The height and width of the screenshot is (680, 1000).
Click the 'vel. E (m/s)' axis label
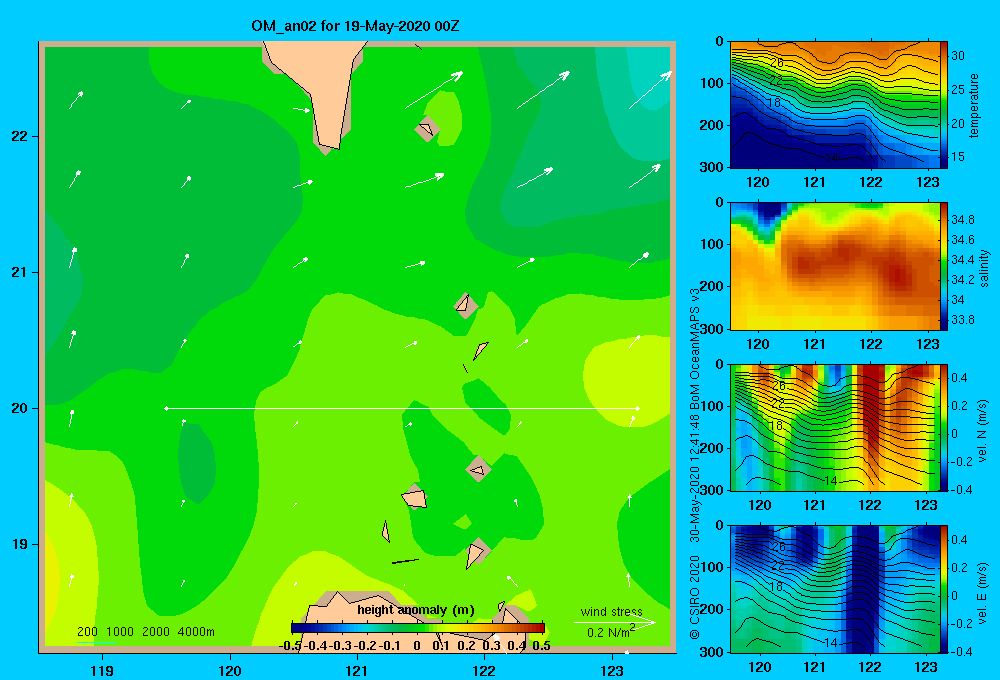[x=982, y=592]
